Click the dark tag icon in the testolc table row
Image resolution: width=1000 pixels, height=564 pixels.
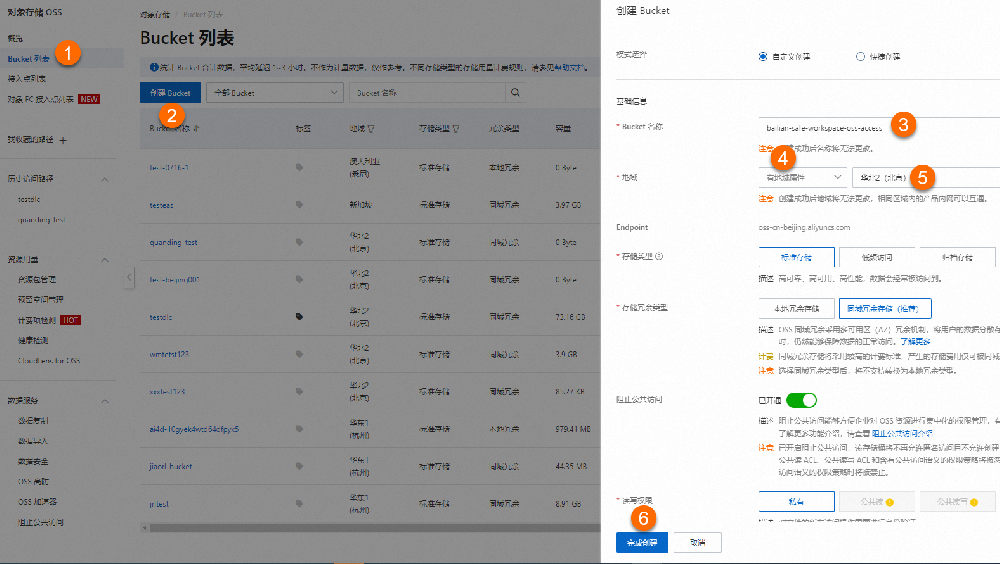click(299, 316)
